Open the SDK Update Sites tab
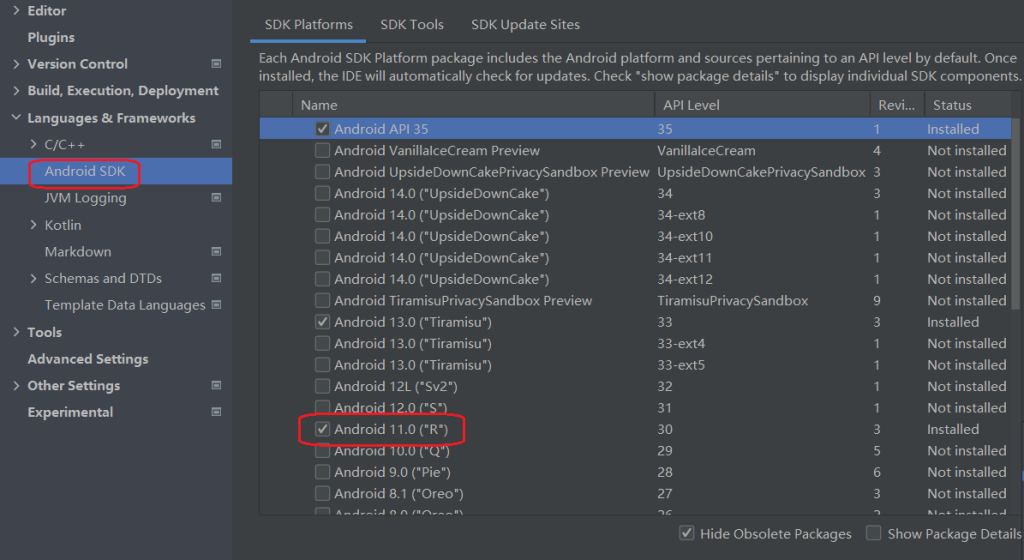 point(525,24)
